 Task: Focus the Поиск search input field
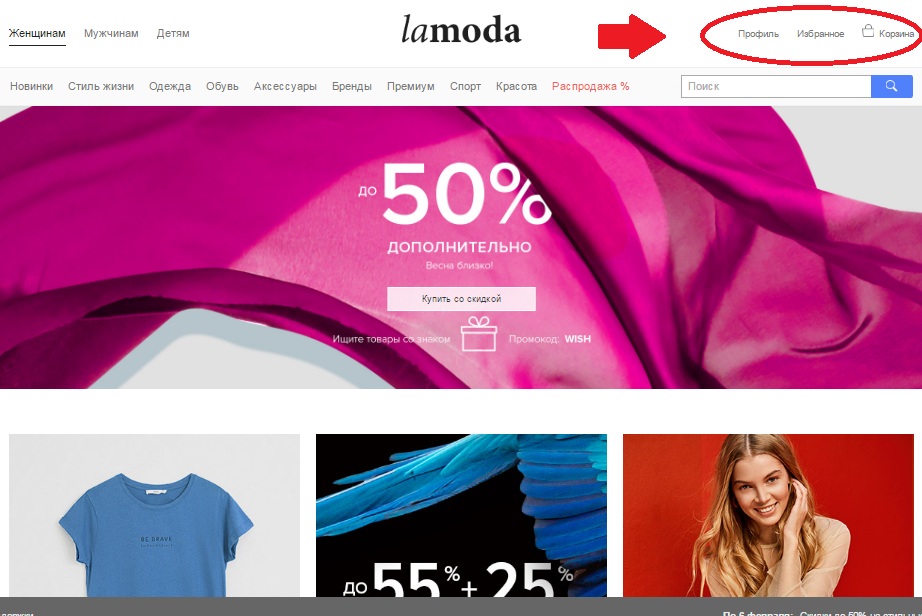[776, 86]
